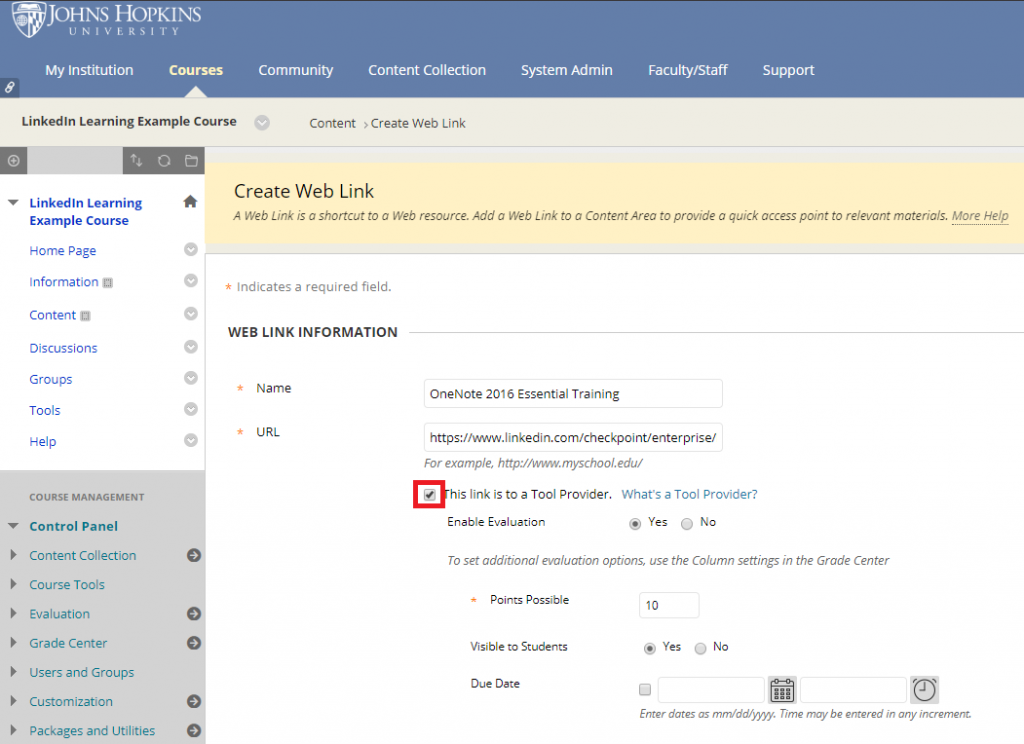Screen dimensions: 1024x744
Task: Open the Help menu link
Action: pos(42,442)
